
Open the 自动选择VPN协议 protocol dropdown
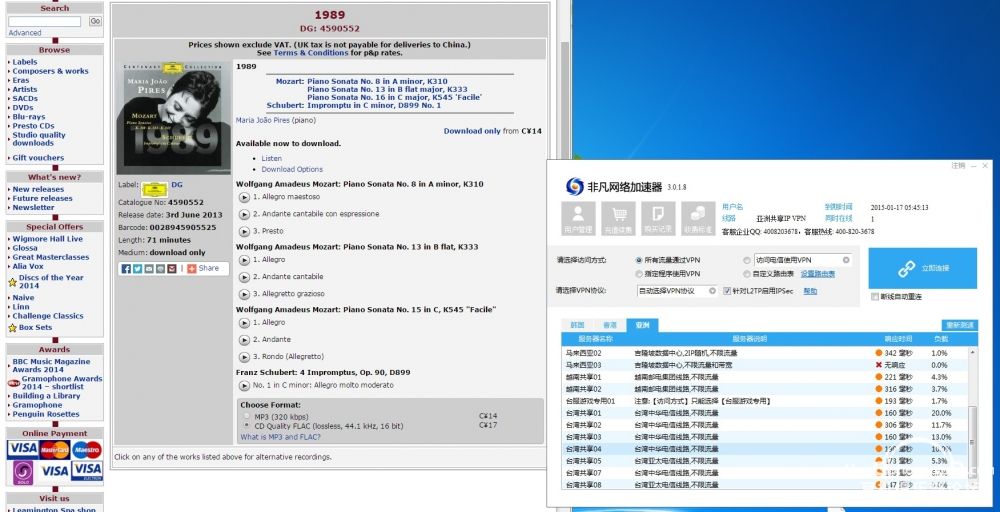pyautogui.click(x=677, y=291)
